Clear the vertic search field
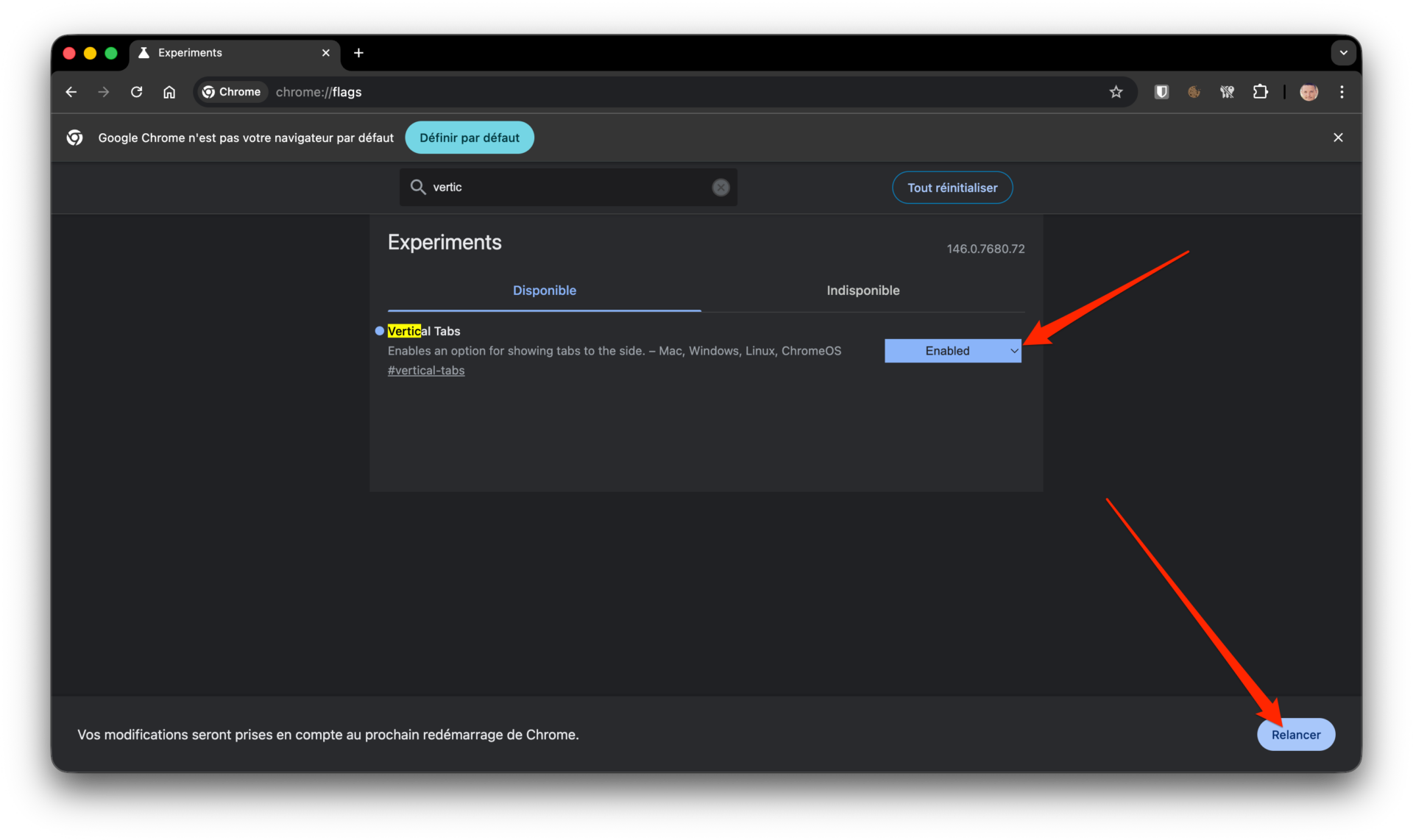Viewport: 1413px width, 840px height. [x=720, y=187]
